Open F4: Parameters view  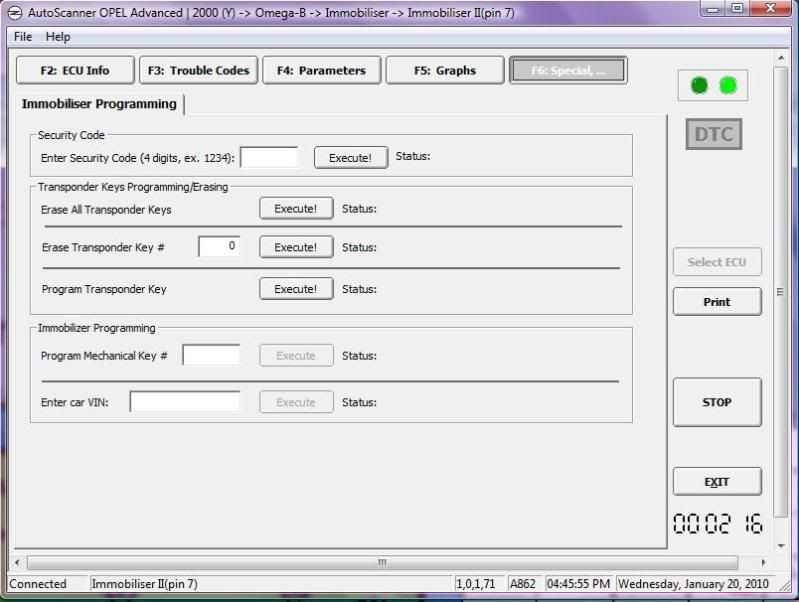[x=322, y=70]
